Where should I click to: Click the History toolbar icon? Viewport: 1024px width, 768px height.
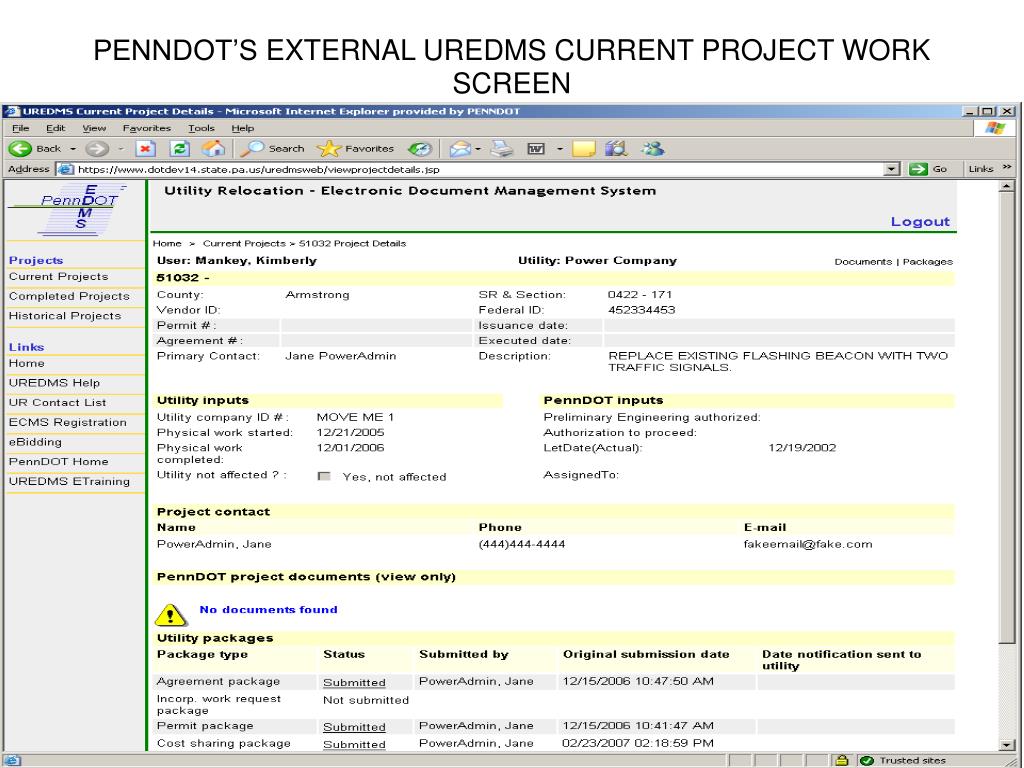pos(420,149)
